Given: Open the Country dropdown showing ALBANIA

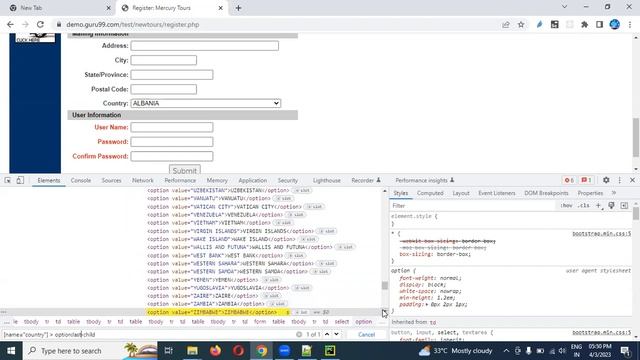Looking at the screenshot, I should click(x=205, y=103).
